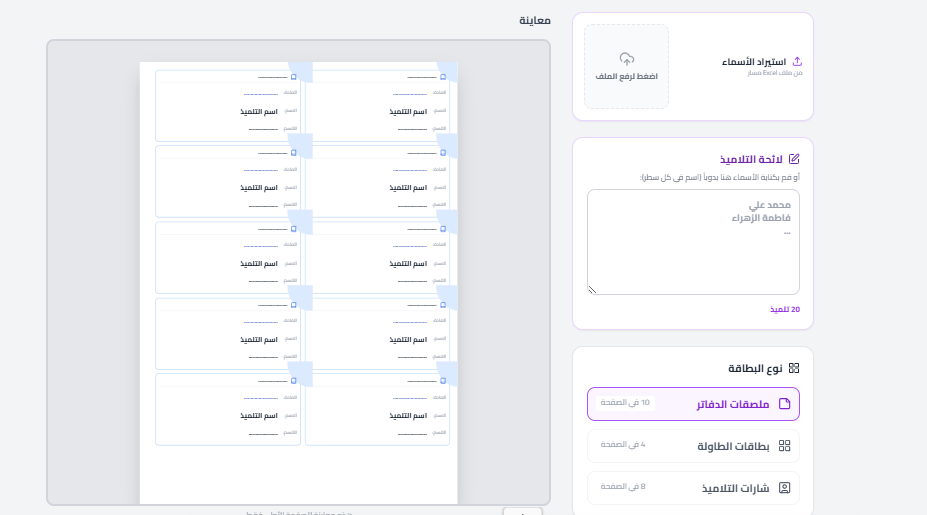Click the لائحة التلاميذ heading
Viewport: 927px width, 515px height.
pyautogui.click(x=751, y=160)
